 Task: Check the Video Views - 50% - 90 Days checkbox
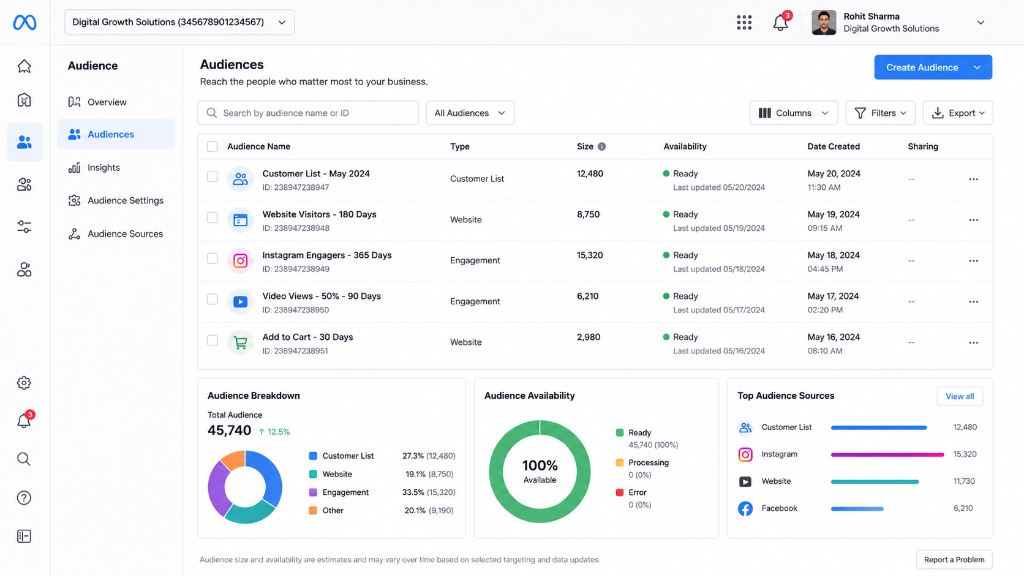click(212, 299)
